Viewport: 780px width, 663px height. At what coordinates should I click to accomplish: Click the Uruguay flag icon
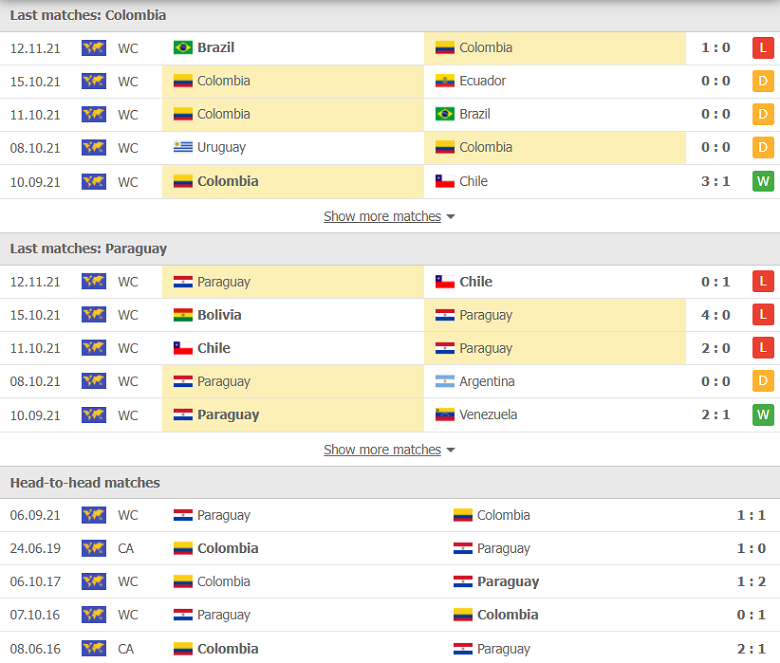183,147
